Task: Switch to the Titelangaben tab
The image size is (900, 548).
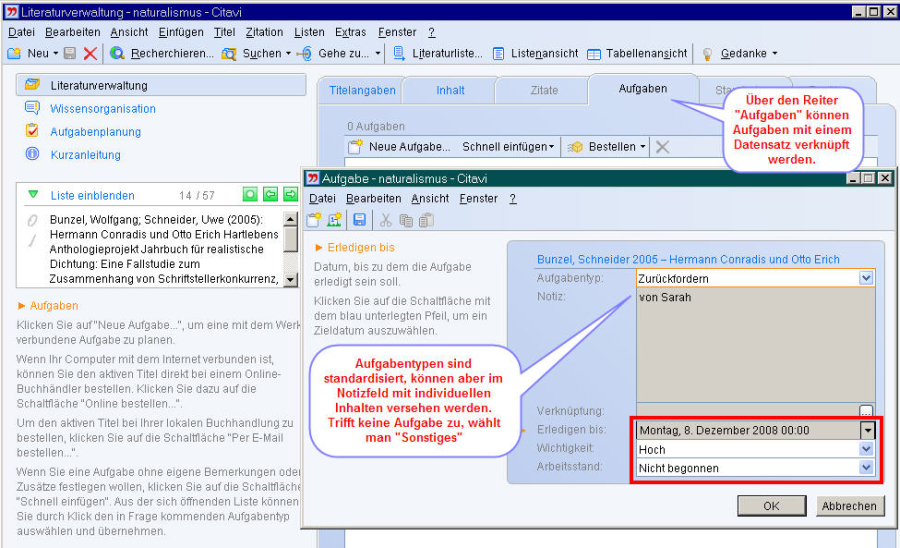Action: pyautogui.click(x=362, y=90)
